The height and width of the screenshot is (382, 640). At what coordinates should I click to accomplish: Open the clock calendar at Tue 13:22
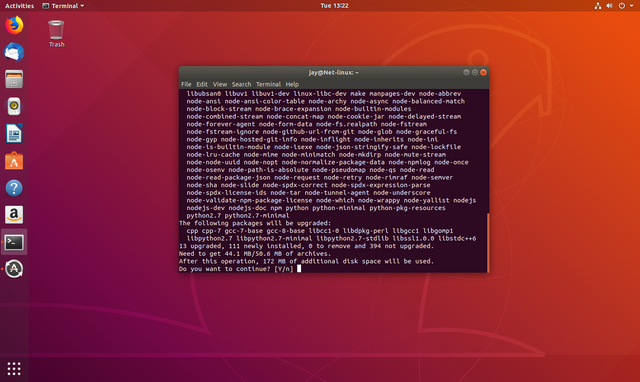coord(334,6)
